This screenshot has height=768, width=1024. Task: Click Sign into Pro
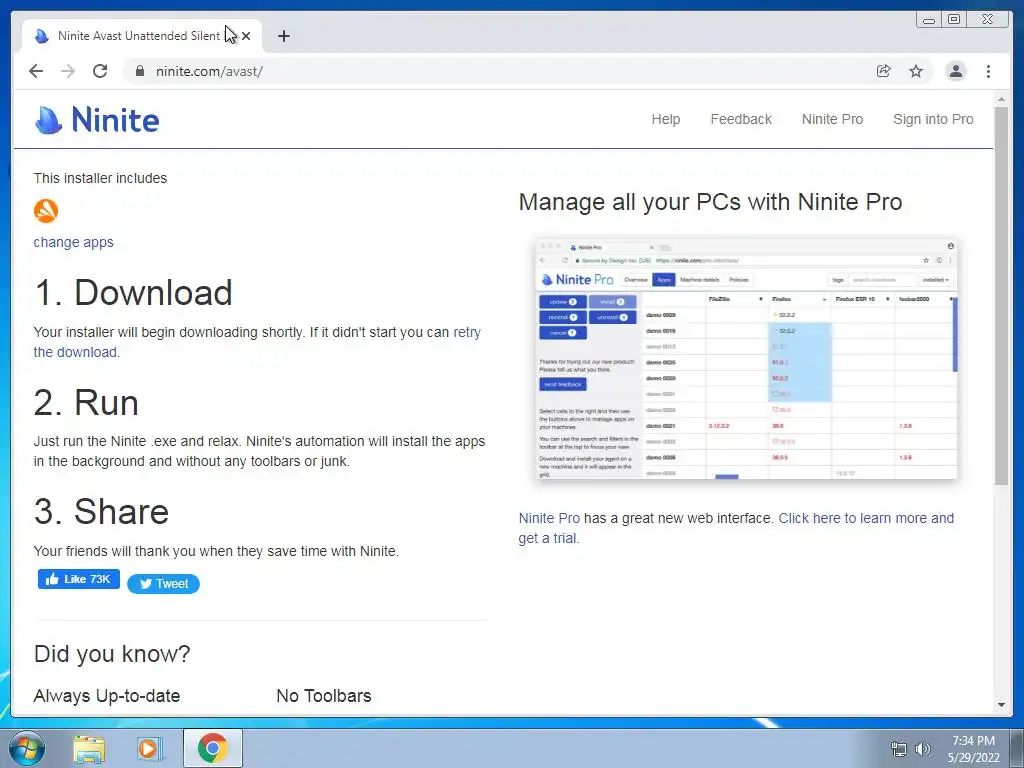coord(933,120)
